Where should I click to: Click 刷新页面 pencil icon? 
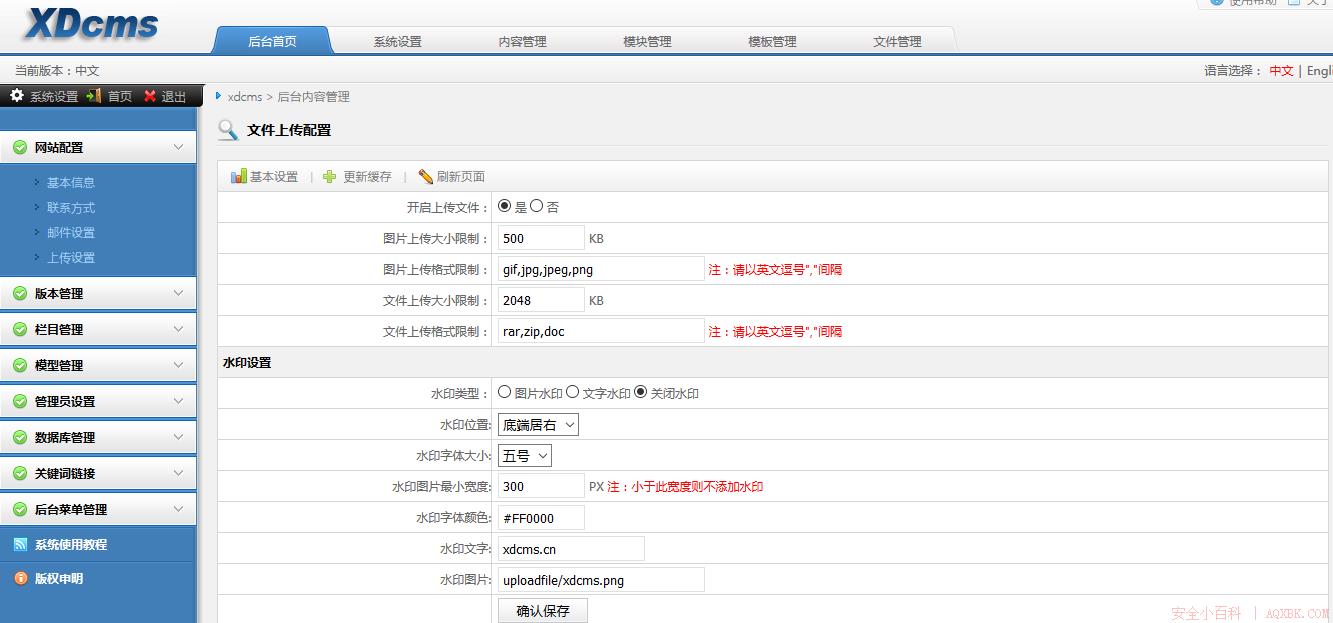[x=427, y=176]
